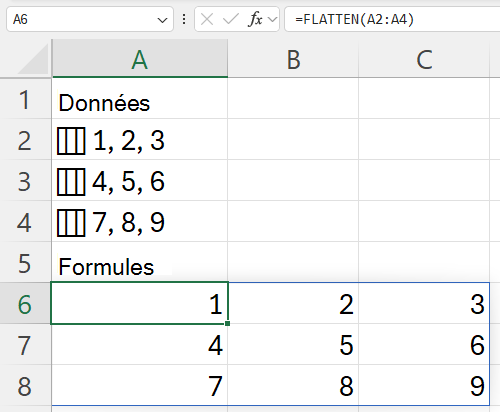Click cell containing 'Données'
This screenshot has height=412, width=500.
[x=140, y=99]
